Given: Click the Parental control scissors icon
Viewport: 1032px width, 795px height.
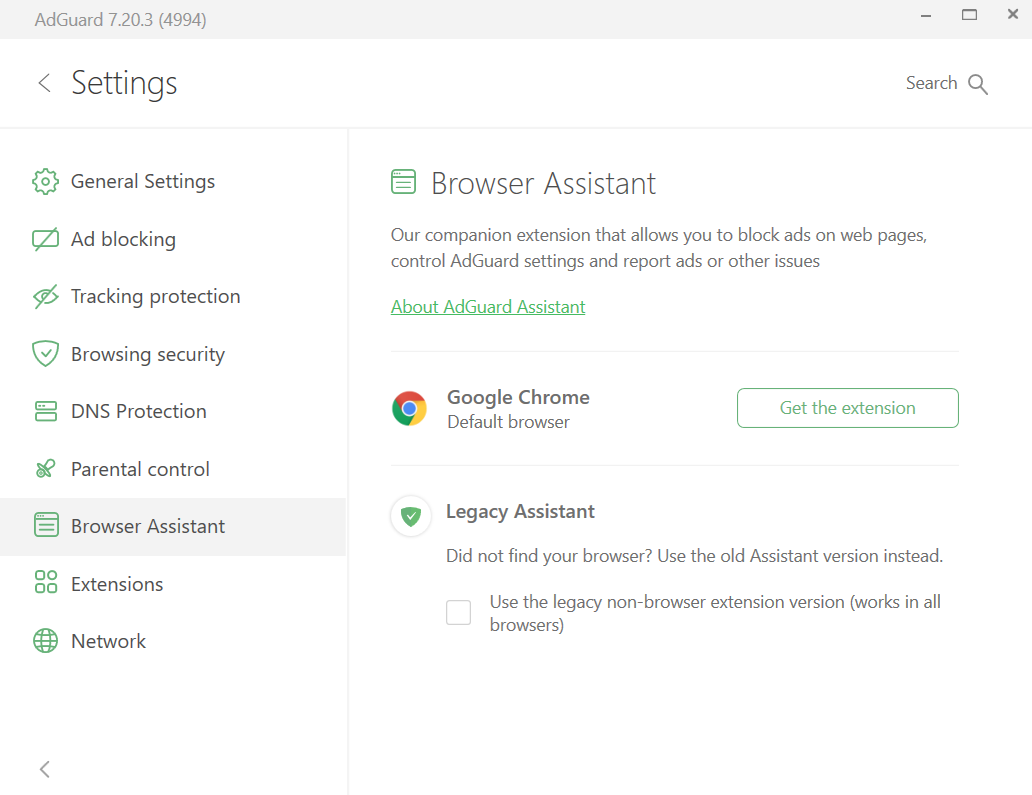Looking at the screenshot, I should pos(45,469).
